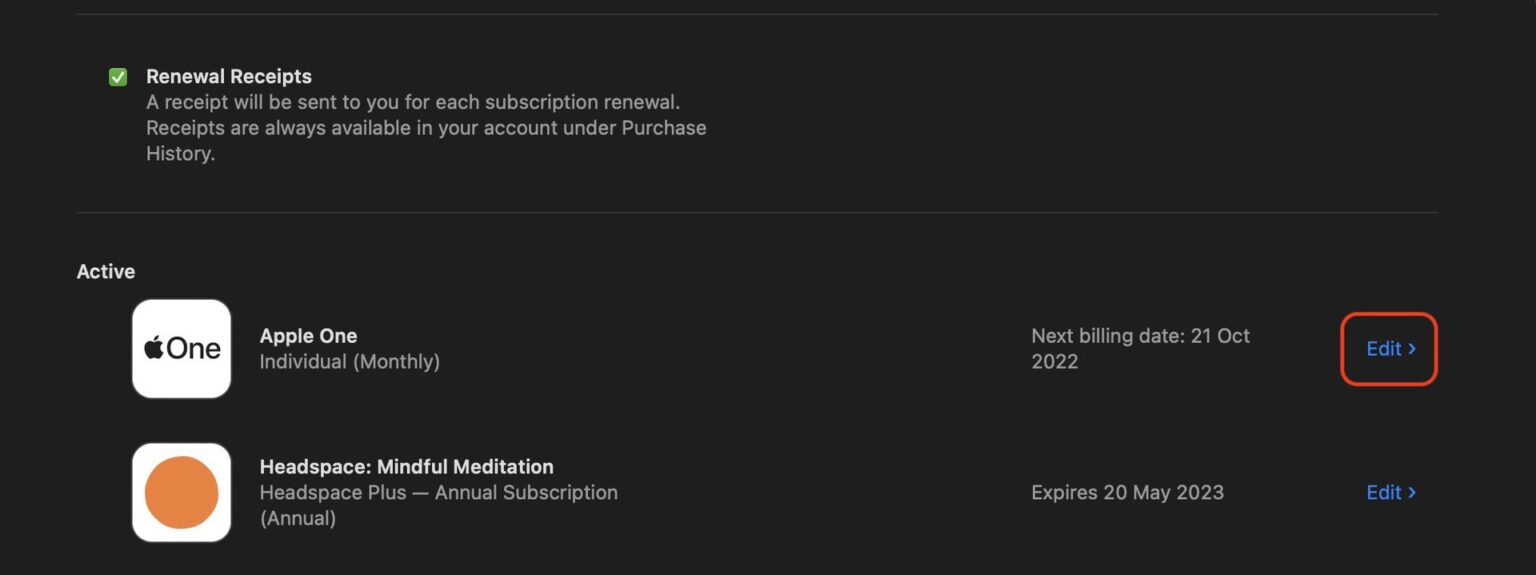Click the (Annual) label under Headspace
1536x575 pixels.
click(297, 519)
